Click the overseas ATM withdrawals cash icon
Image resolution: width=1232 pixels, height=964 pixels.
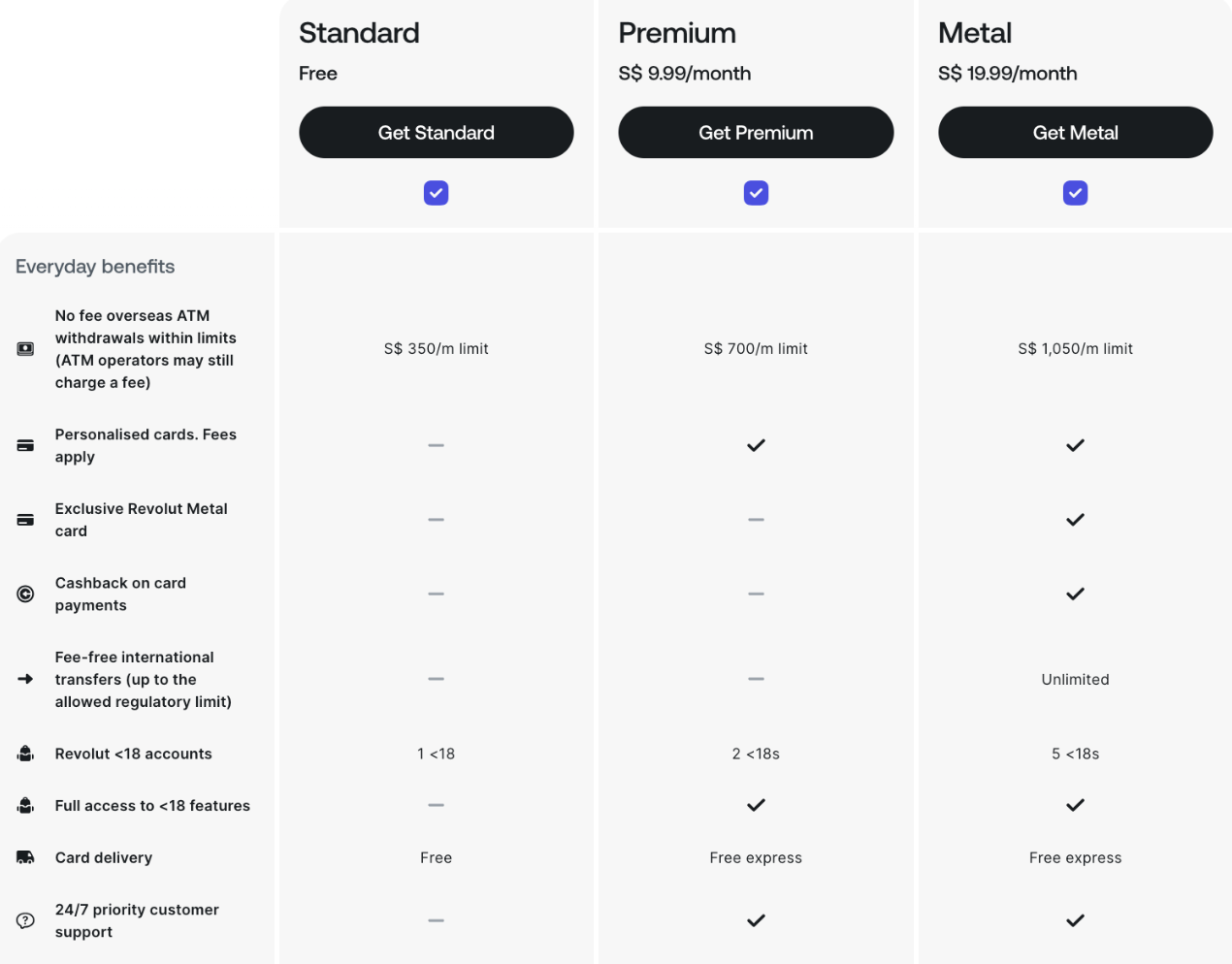(x=25, y=349)
